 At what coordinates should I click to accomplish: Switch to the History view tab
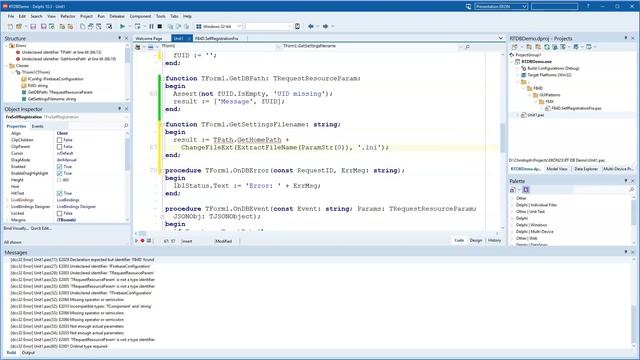(x=494, y=240)
